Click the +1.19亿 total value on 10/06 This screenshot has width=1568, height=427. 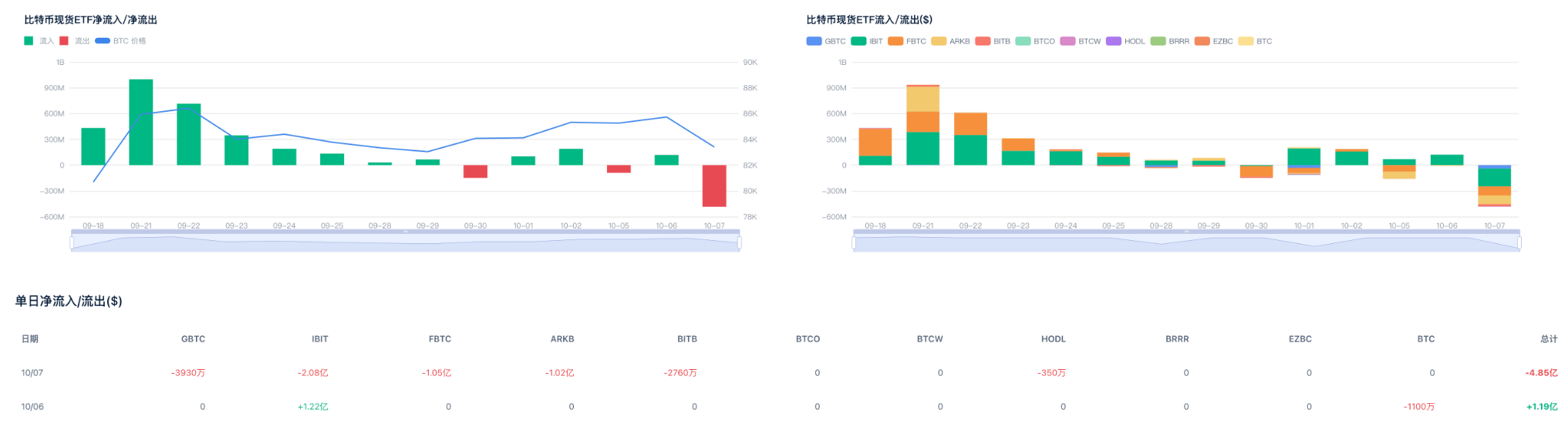tap(1542, 407)
